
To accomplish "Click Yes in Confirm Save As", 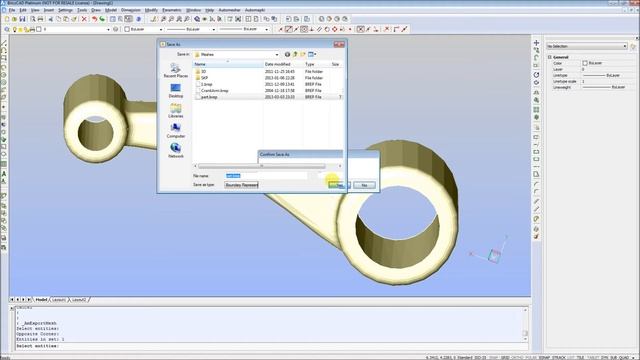I will [338, 185].
